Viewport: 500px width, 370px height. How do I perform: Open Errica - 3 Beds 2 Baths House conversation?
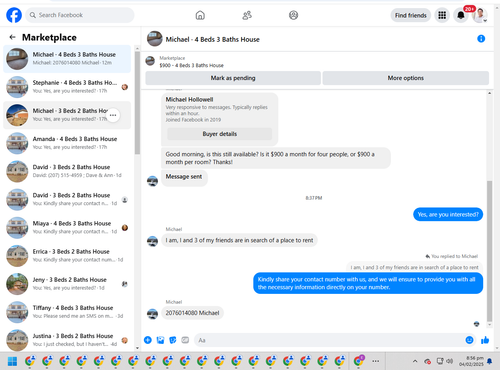[67, 256]
